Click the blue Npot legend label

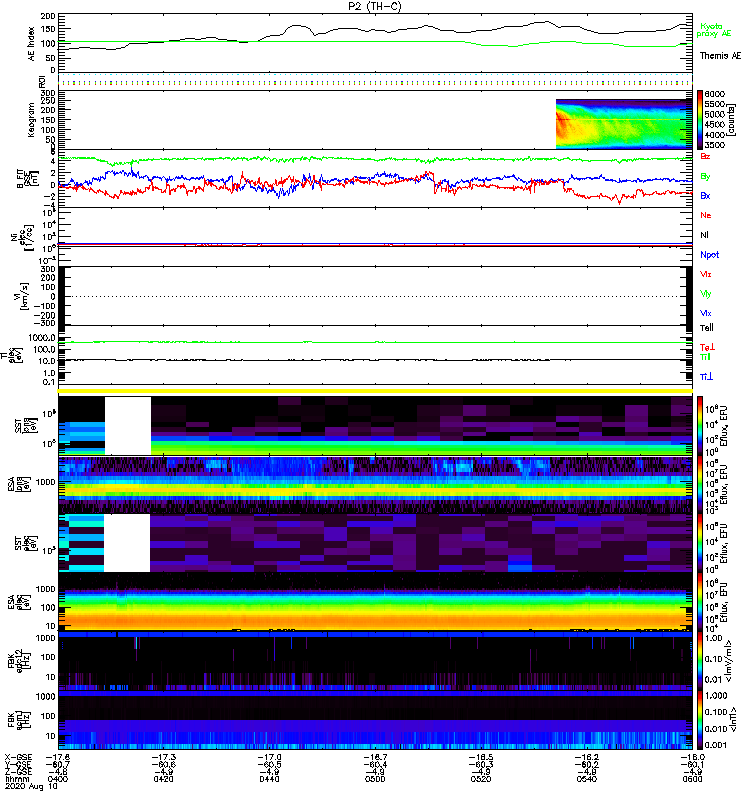click(x=709, y=254)
